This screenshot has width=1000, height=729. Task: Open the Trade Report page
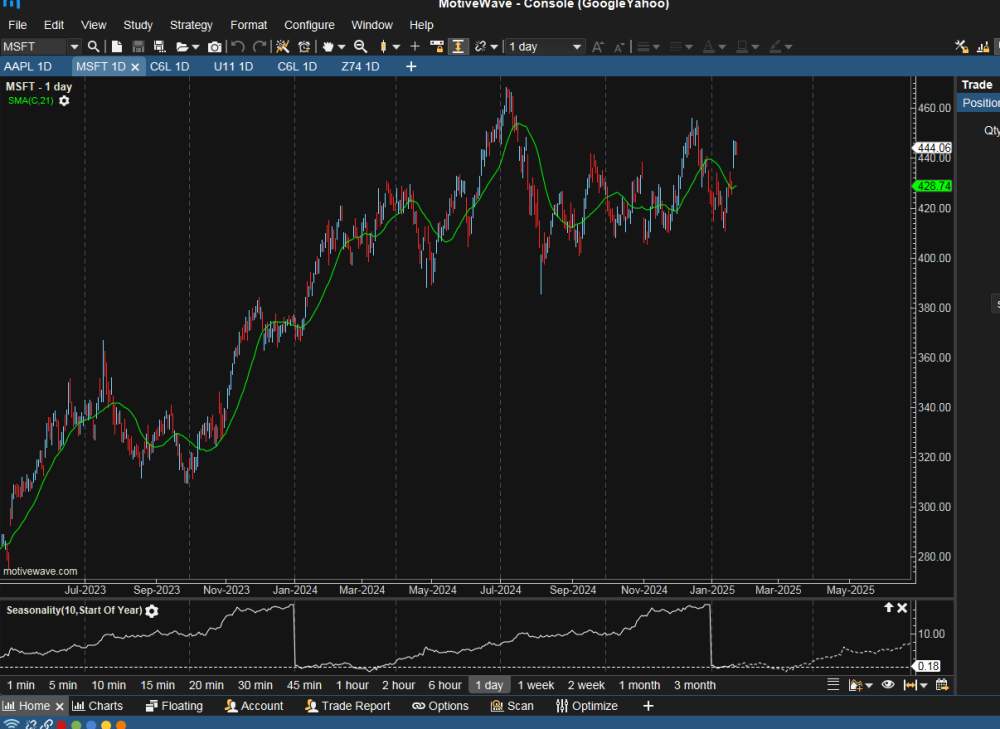click(x=347, y=706)
